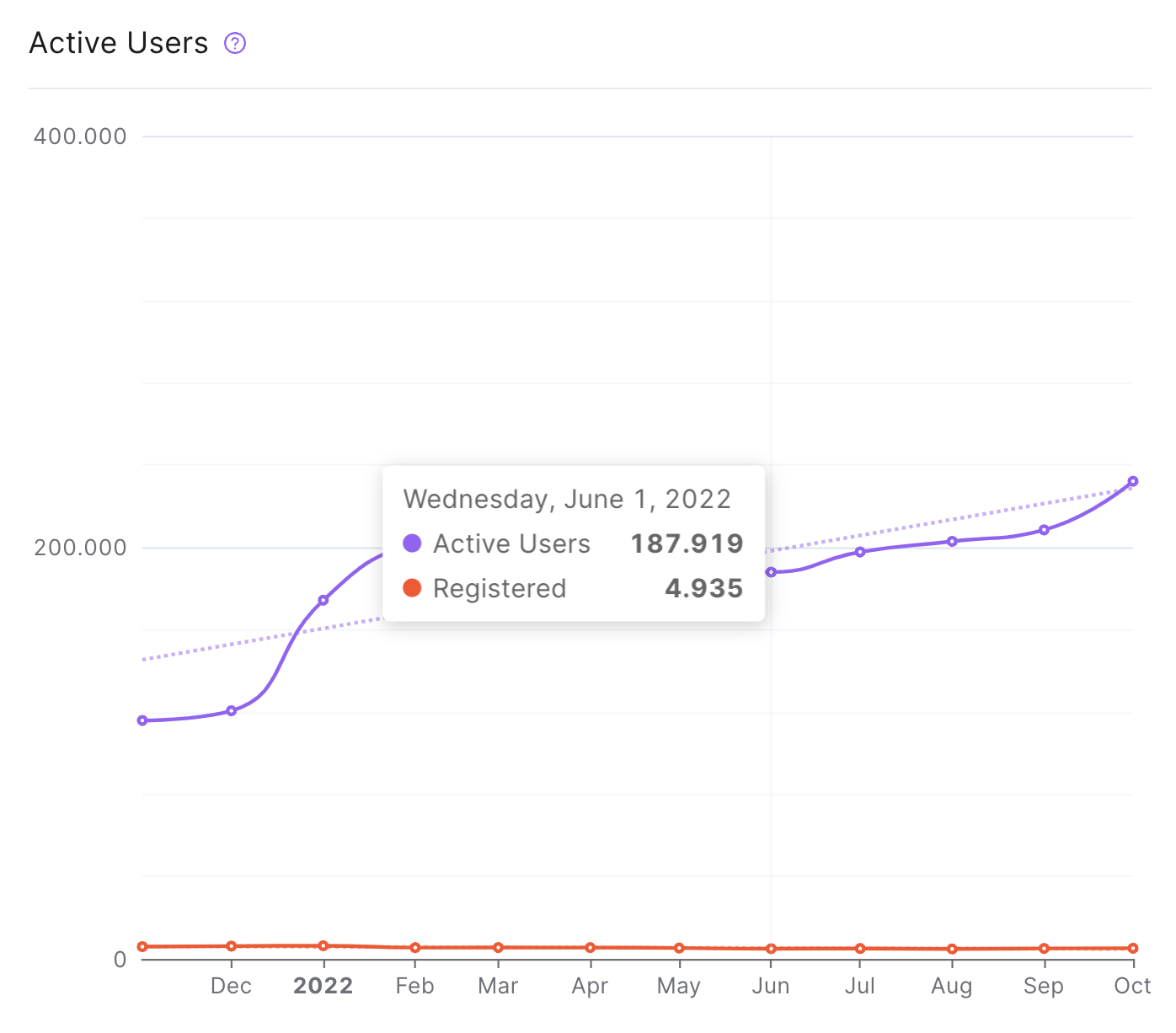Select the Active Users data point for Oct

[x=1133, y=482]
